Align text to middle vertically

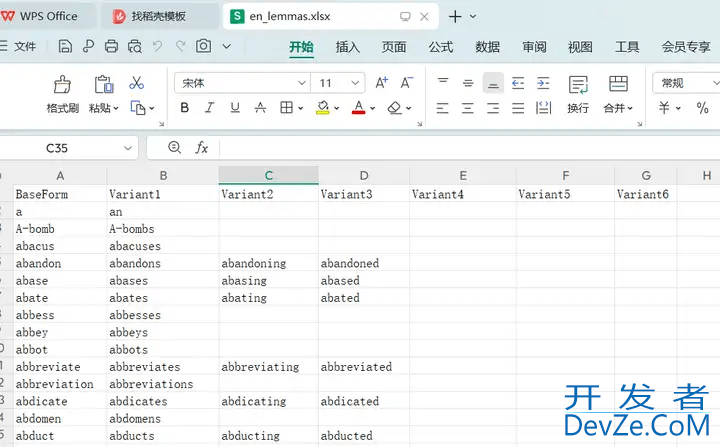pyautogui.click(x=468, y=83)
